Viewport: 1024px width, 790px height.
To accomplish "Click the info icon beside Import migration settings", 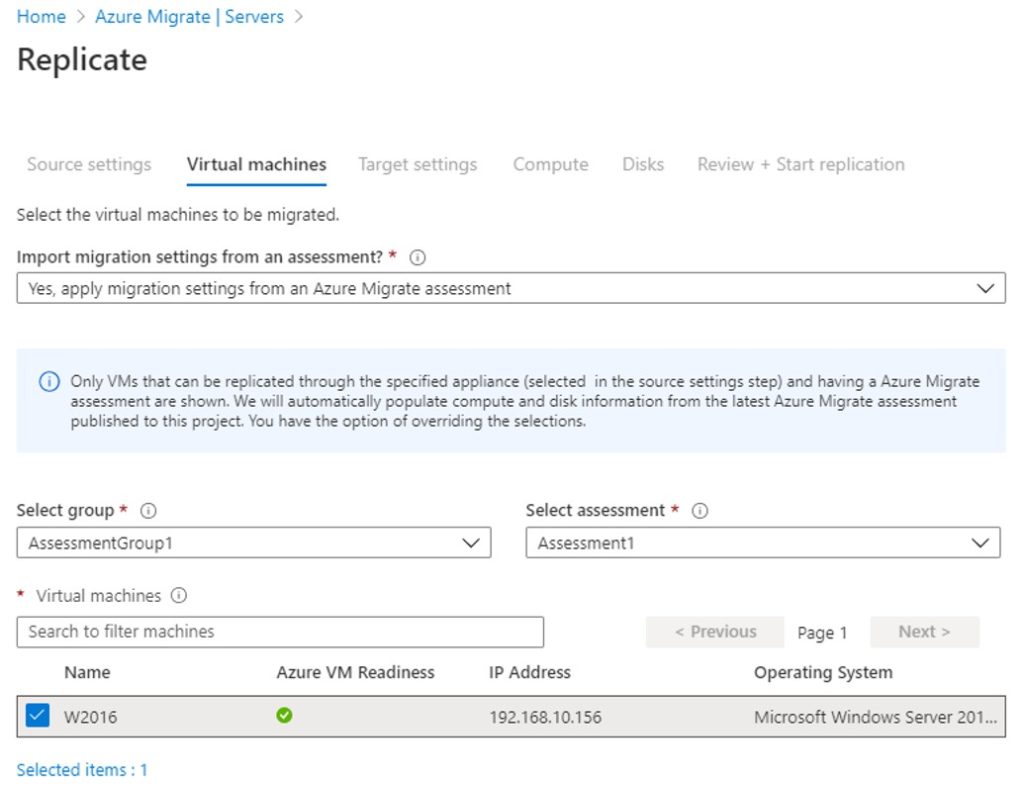I will click(417, 257).
